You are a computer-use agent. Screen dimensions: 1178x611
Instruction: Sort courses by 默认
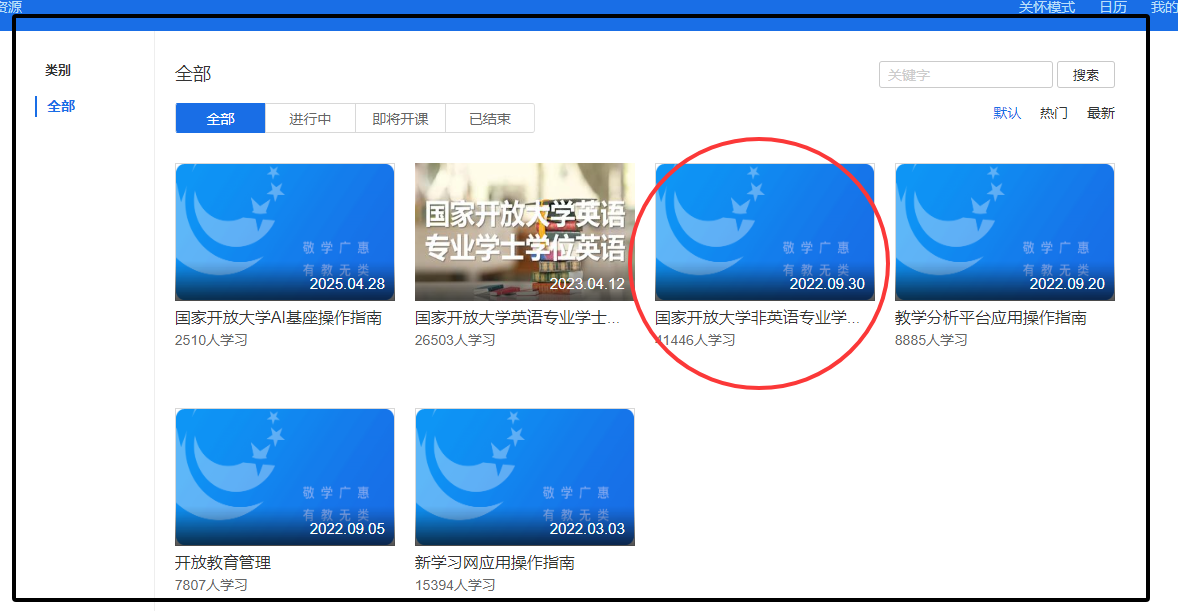[x=1007, y=113]
